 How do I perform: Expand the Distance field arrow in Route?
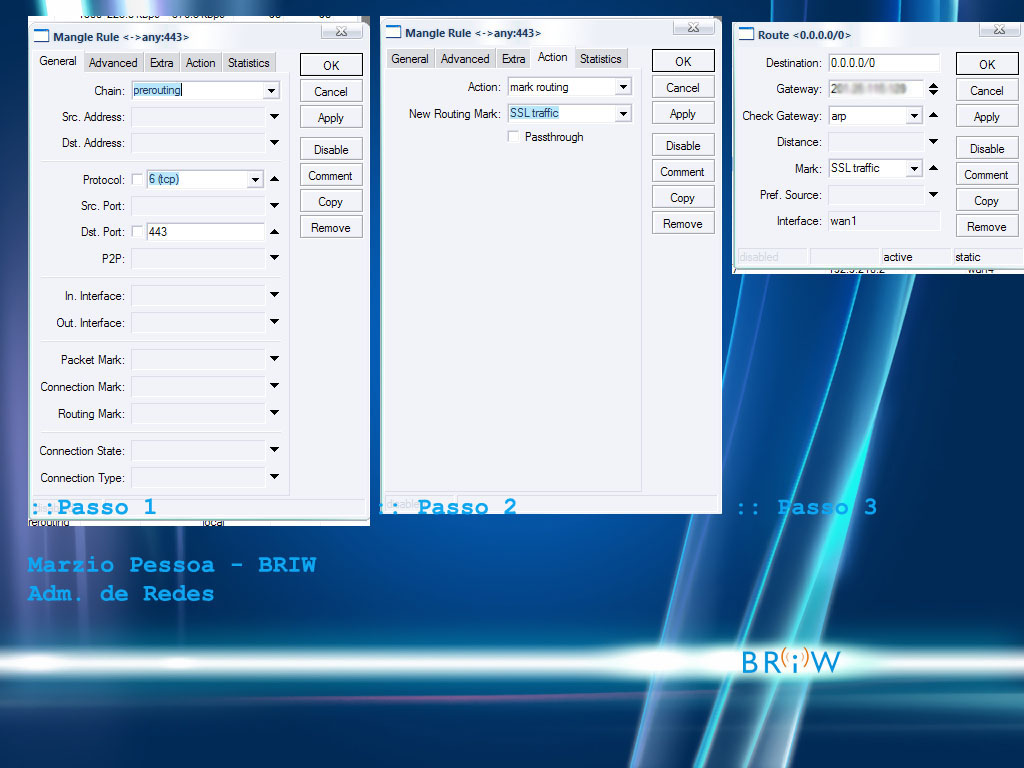tap(934, 141)
